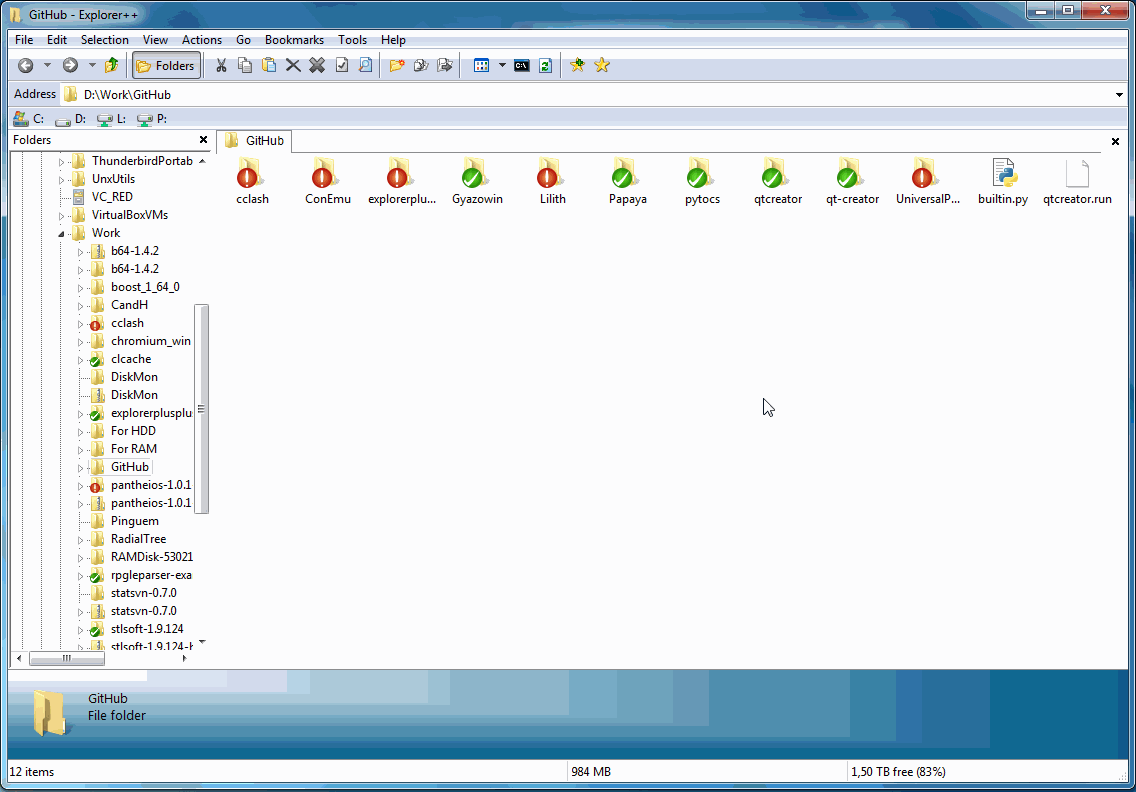Image resolution: width=1136 pixels, height=792 pixels.
Task: Select UnxUtils in folder tree
Action: pyautogui.click(x=113, y=179)
